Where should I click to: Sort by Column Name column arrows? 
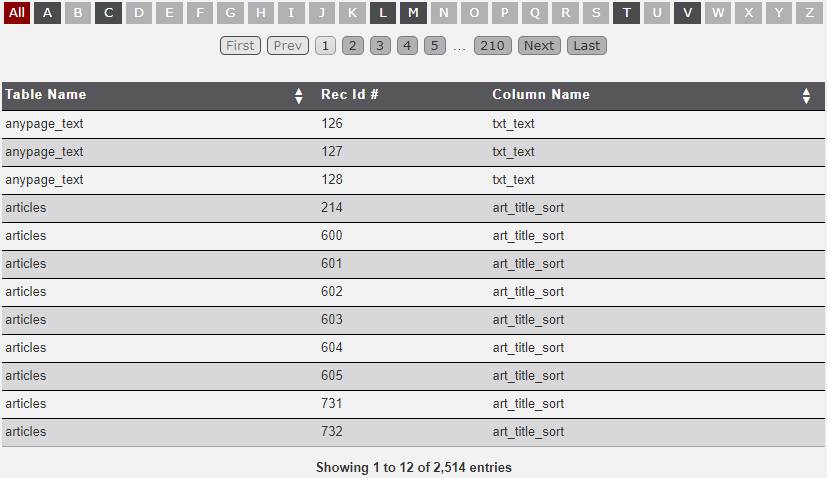pos(806,96)
